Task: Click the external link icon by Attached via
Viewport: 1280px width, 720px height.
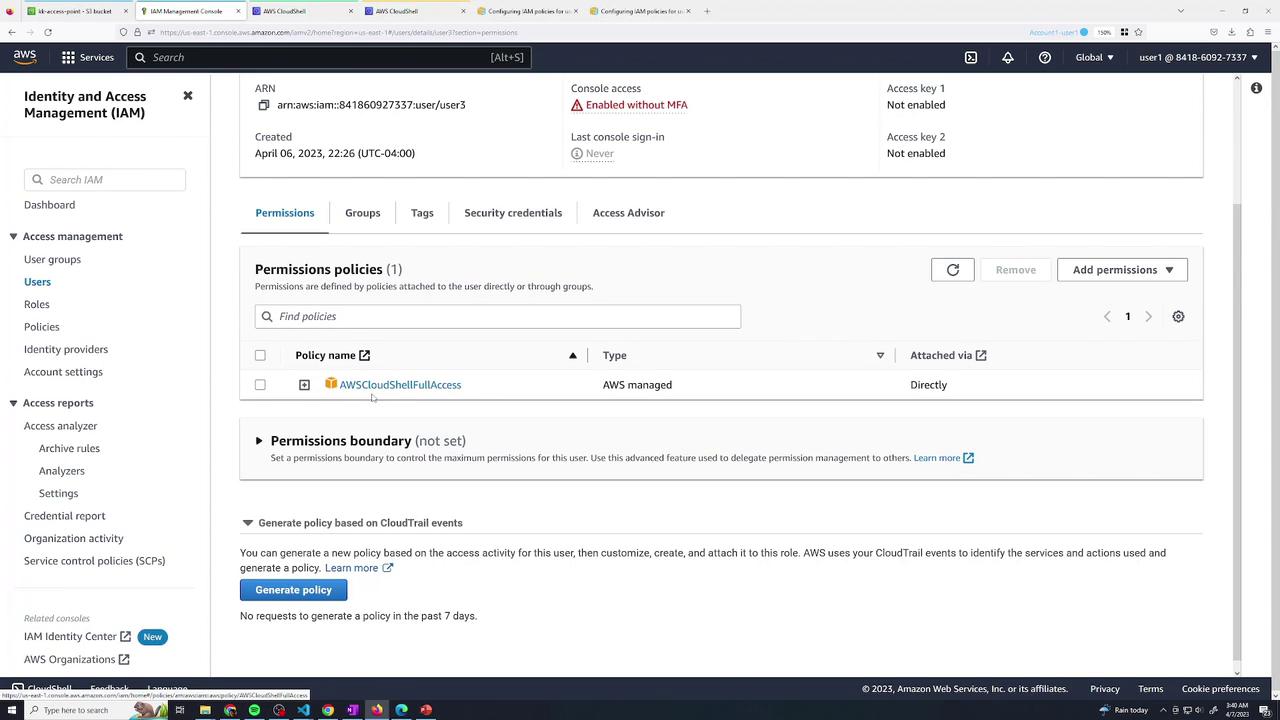Action: point(981,355)
